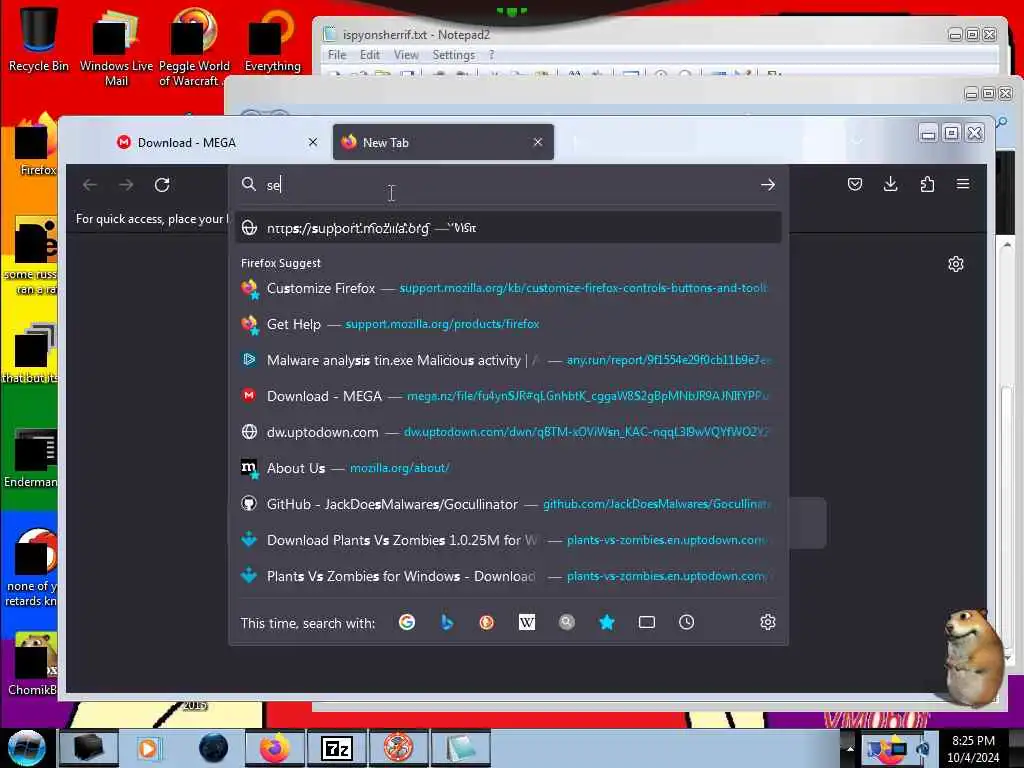Select the Enderman desktop icon
This screenshot has height=768, width=1024.
(x=30, y=457)
